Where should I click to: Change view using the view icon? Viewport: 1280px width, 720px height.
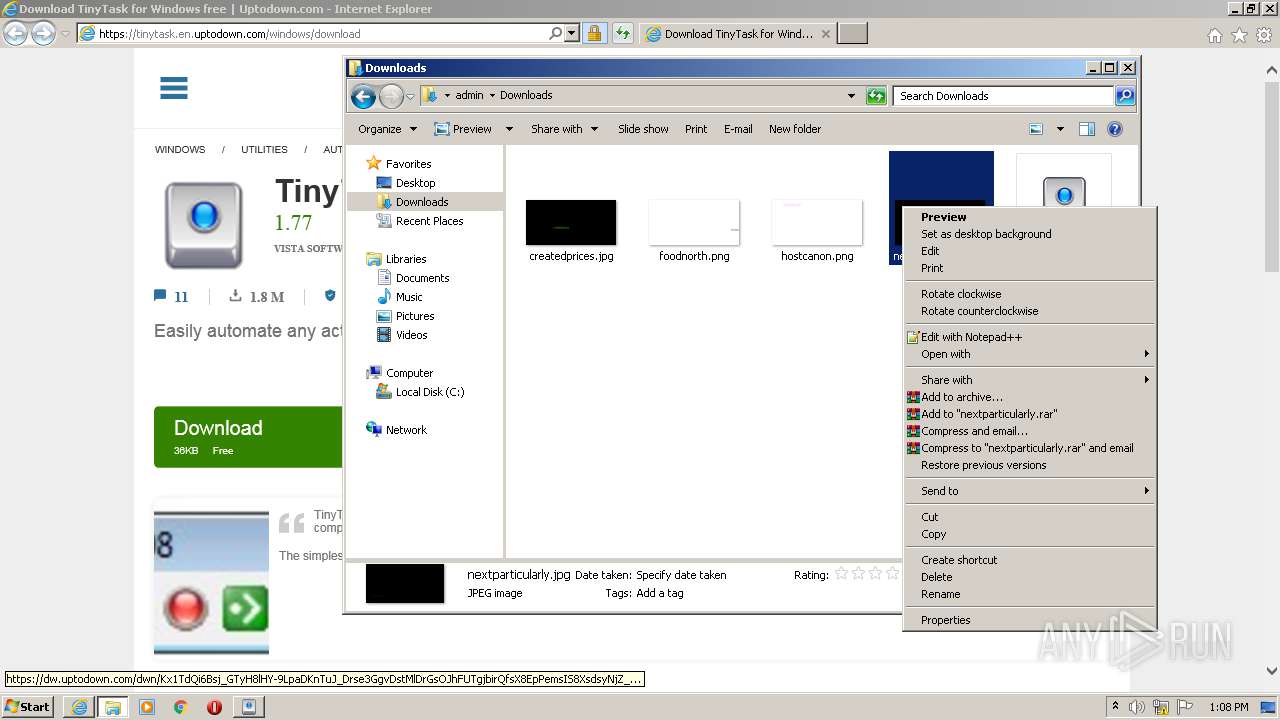click(1036, 129)
